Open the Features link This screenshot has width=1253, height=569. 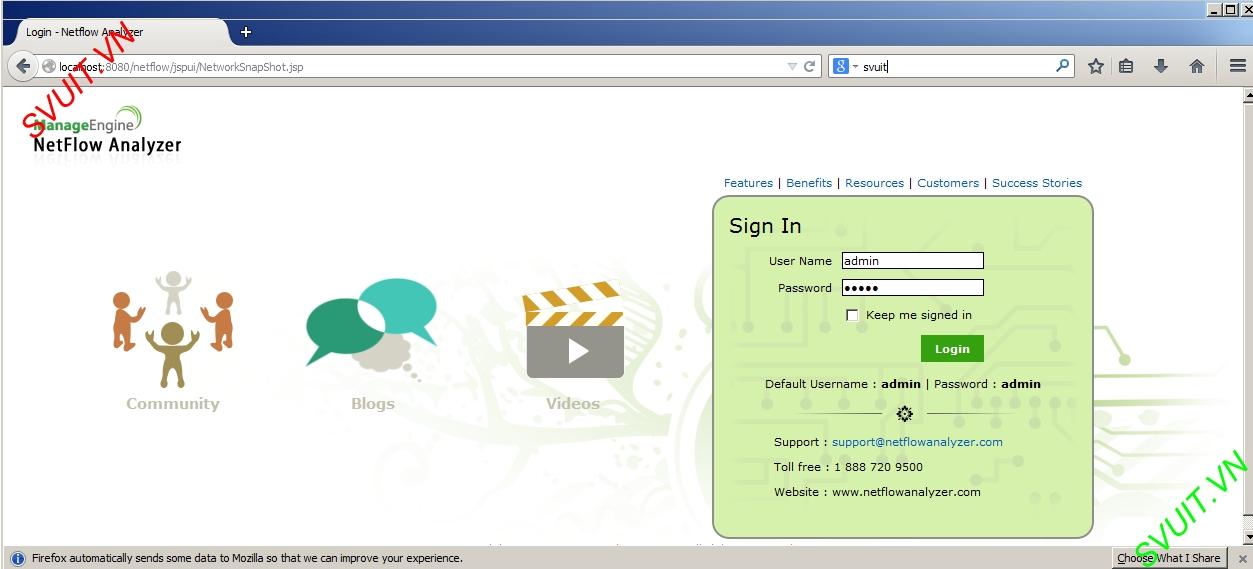point(748,183)
